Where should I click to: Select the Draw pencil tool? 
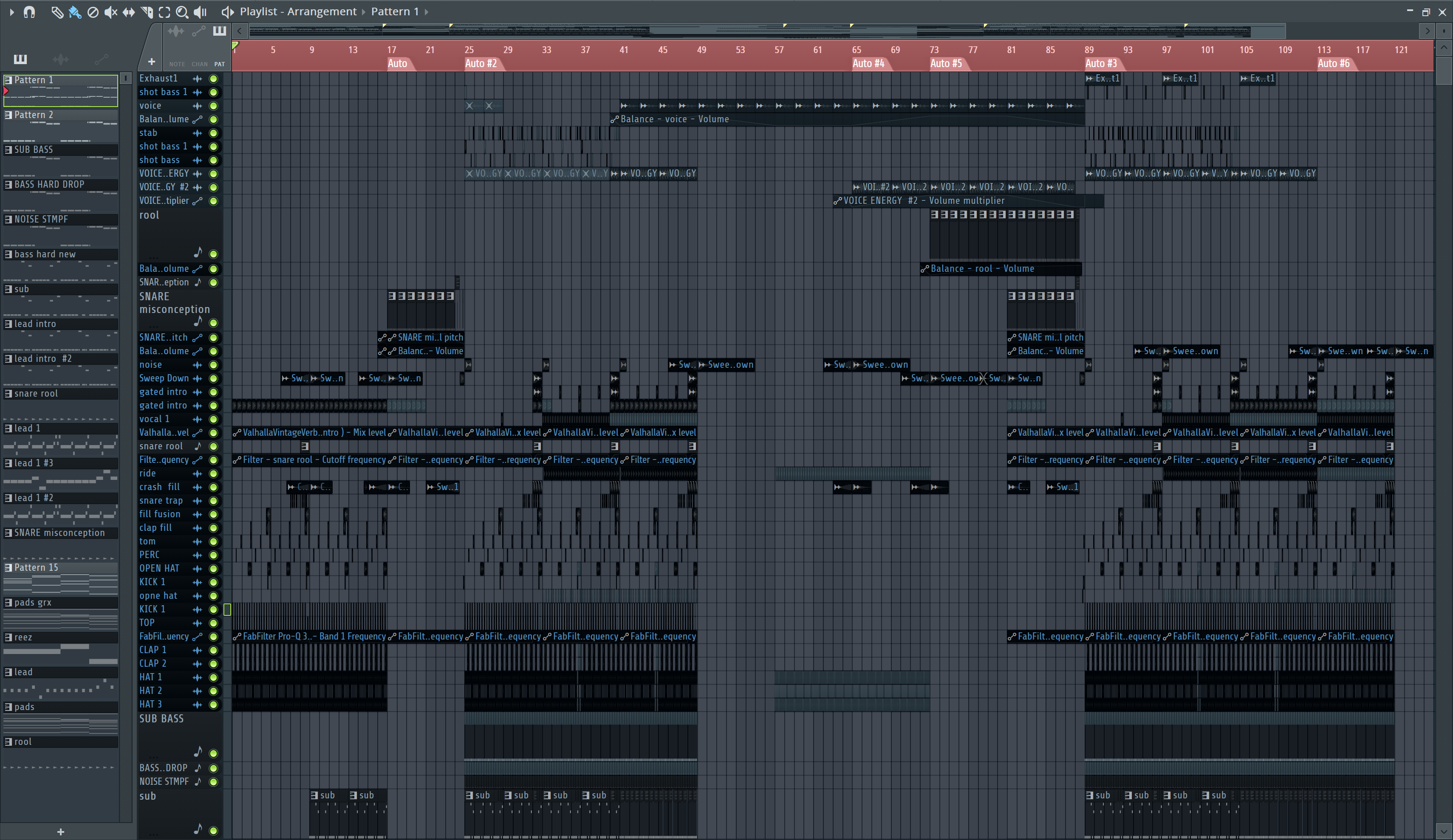(57, 11)
